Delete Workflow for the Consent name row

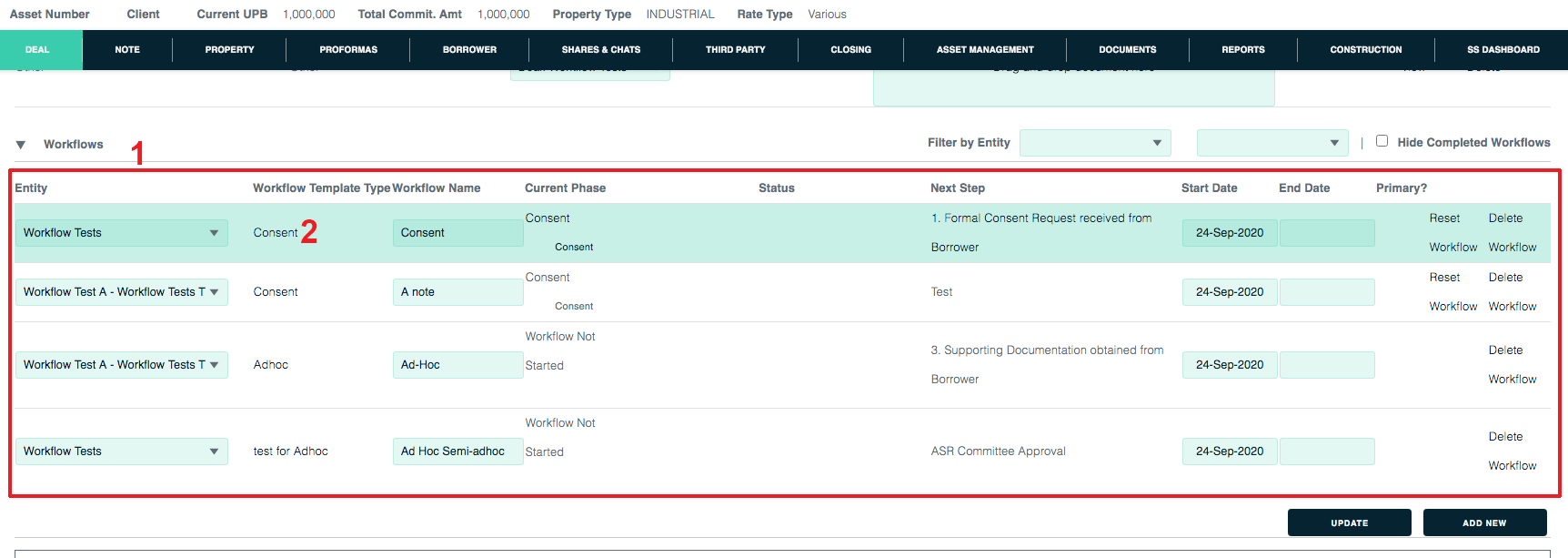1513,233
